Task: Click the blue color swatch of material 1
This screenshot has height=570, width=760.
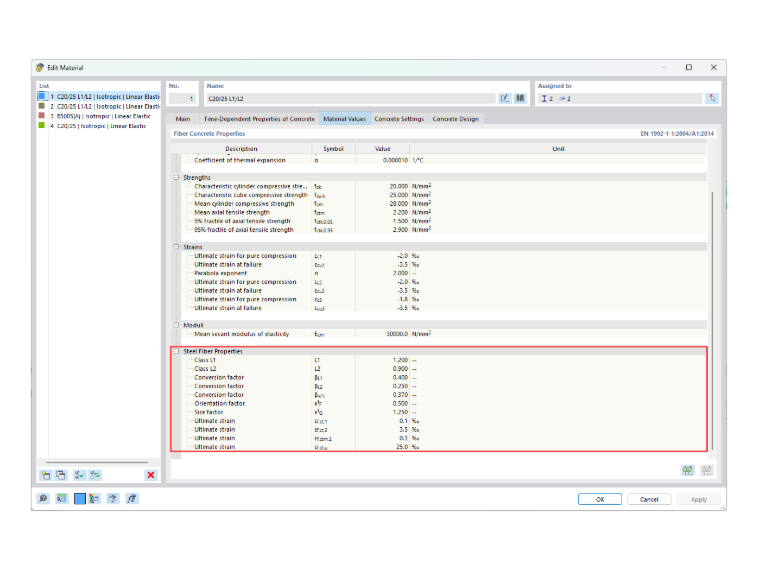Action: coord(42,96)
